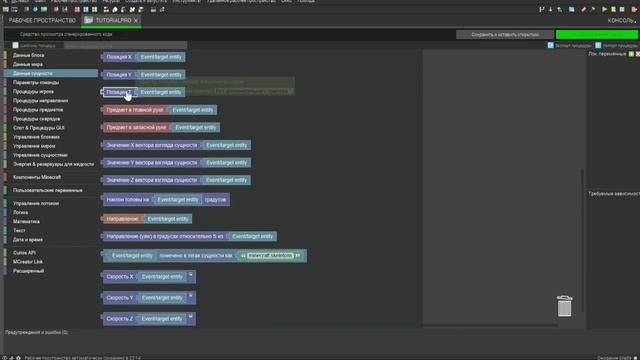Select the Расширенный category
The image size is (640, 360).
28,271
